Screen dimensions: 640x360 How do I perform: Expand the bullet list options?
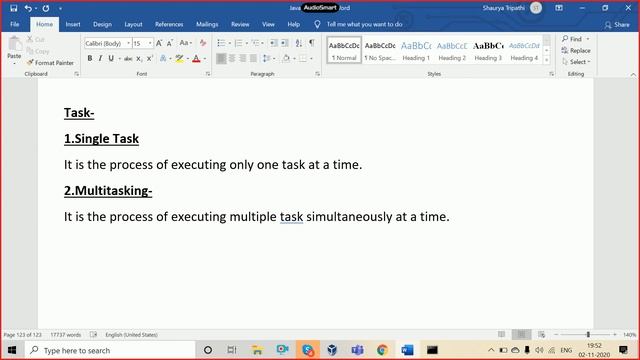tap(229, 43)
